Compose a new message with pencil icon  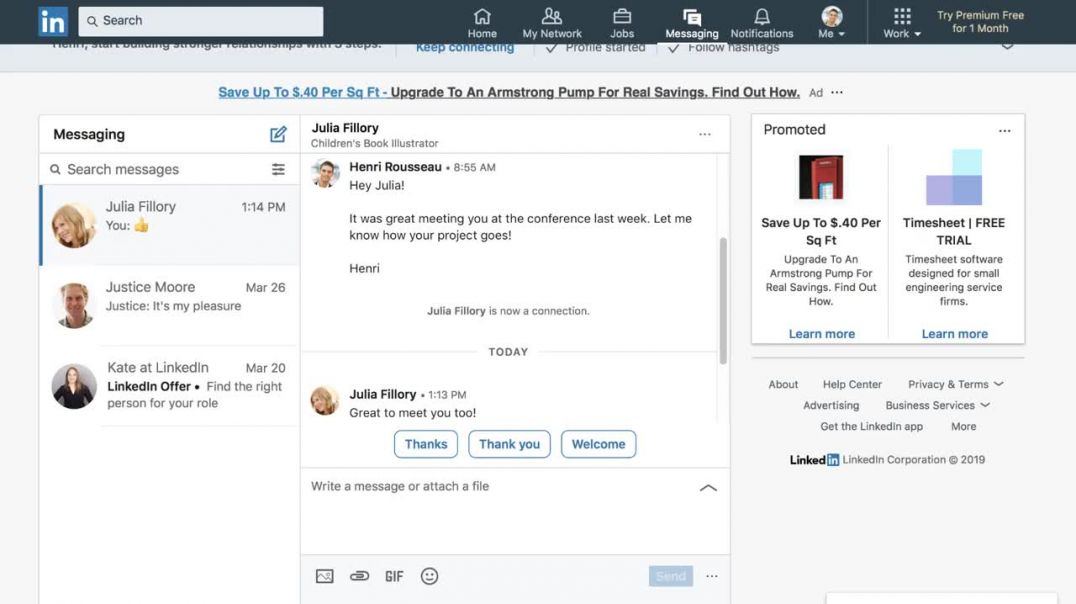point(278,134)
